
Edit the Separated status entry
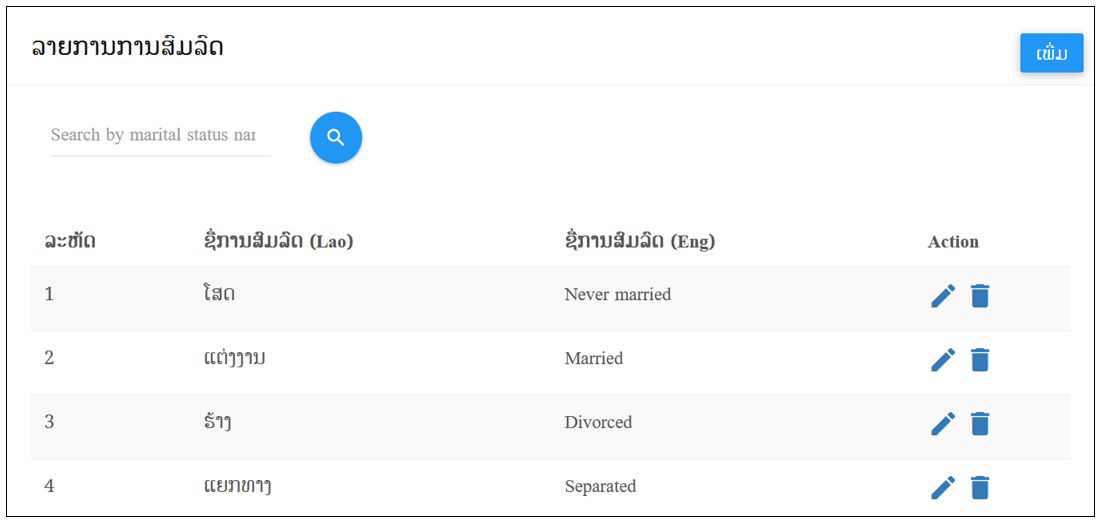pos(943,488)
